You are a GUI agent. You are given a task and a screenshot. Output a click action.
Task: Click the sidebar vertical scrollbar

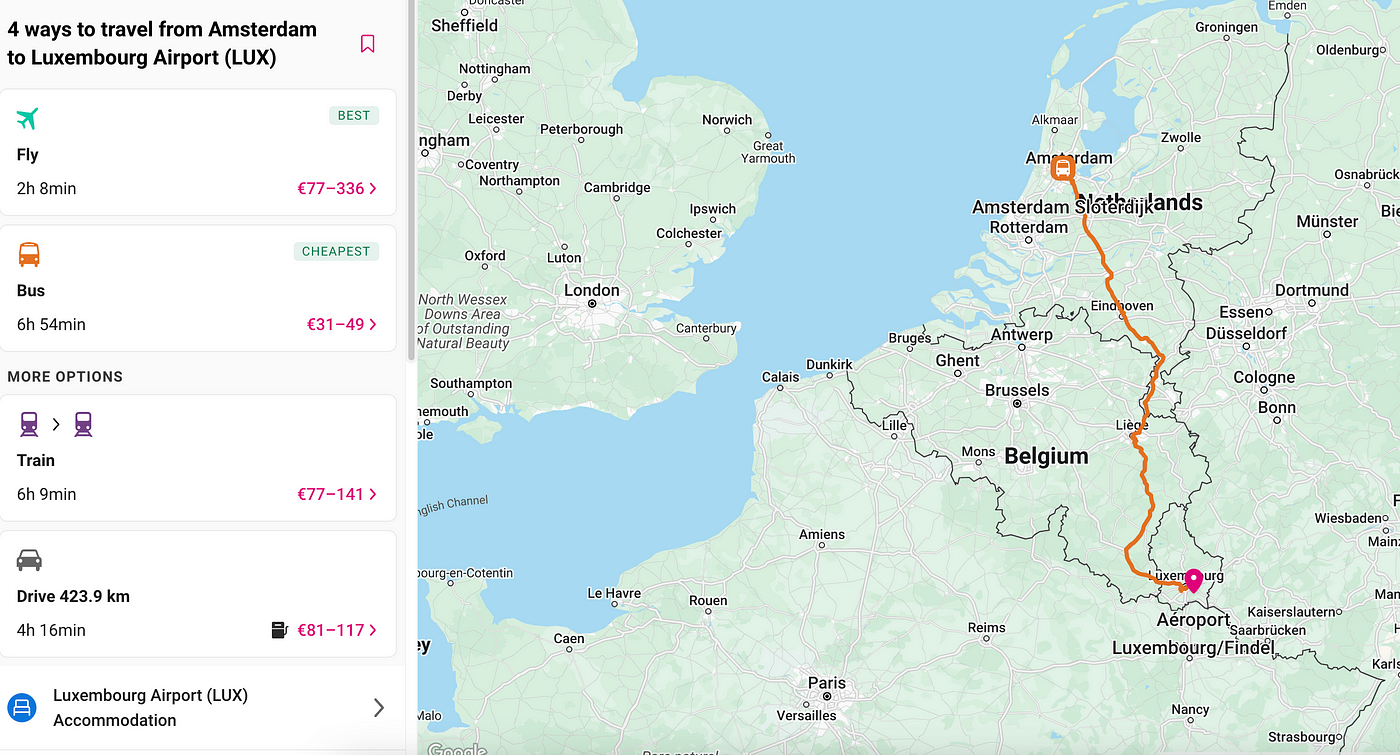pos(410,180)
